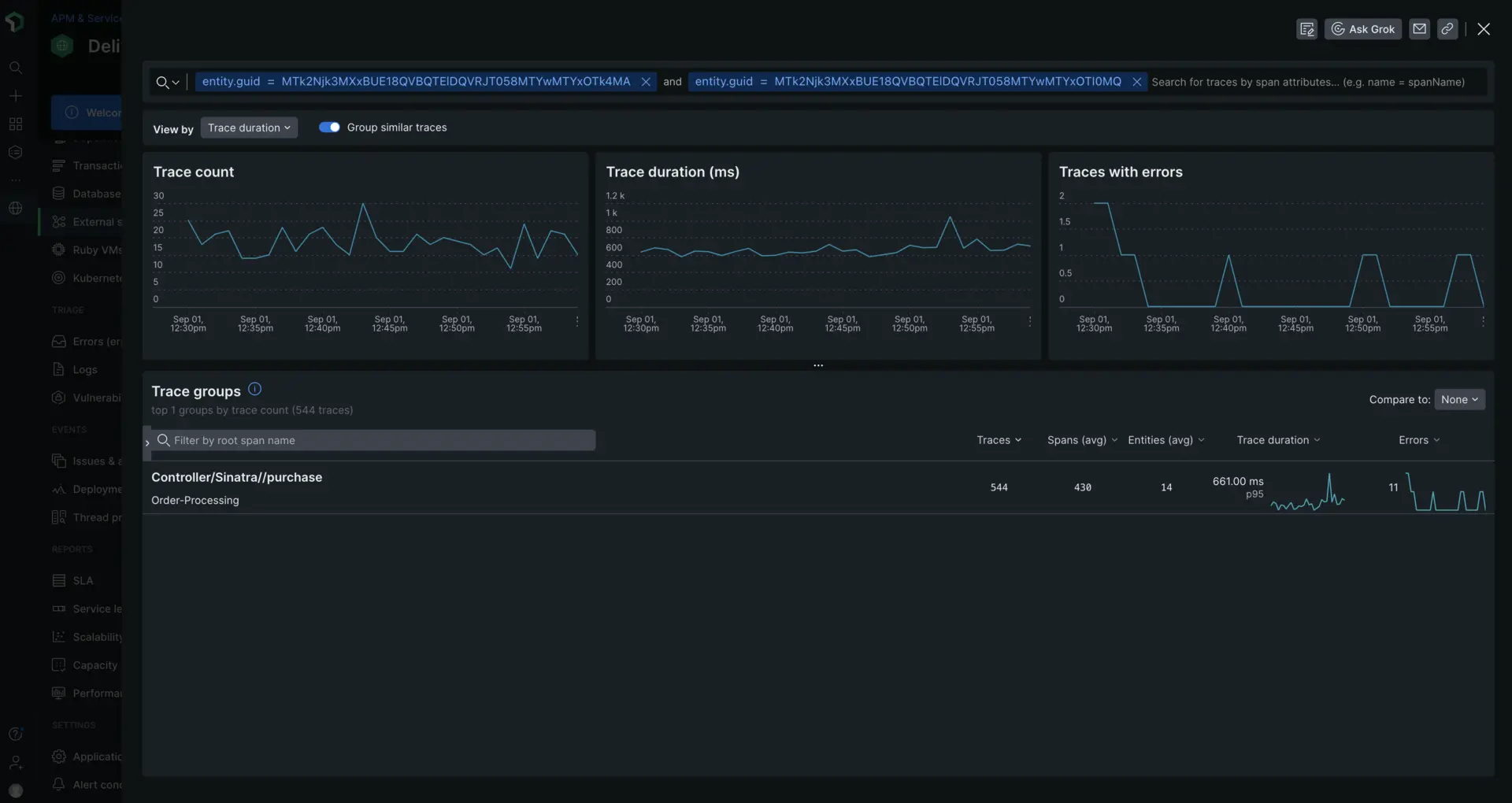Open Service levels menu item

point(86,609)
